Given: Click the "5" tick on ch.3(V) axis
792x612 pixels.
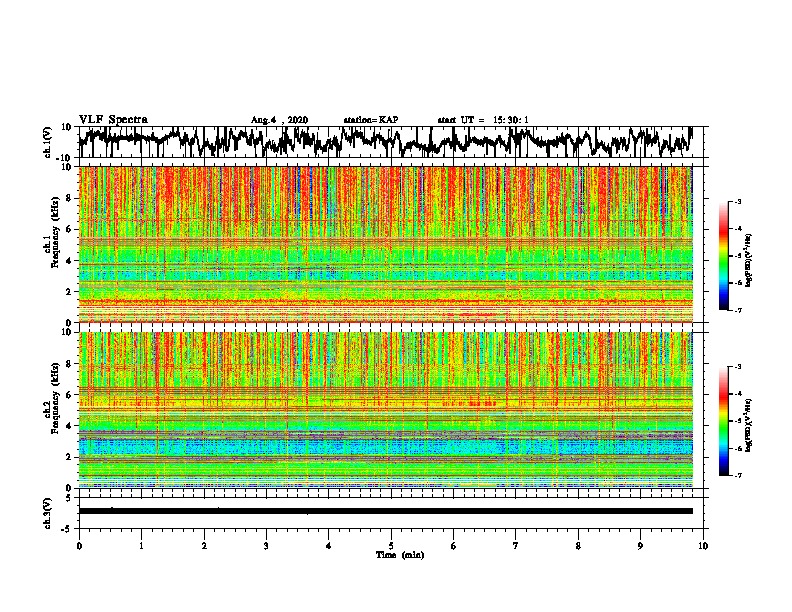Looking at the screenshot, I should 69,498.
